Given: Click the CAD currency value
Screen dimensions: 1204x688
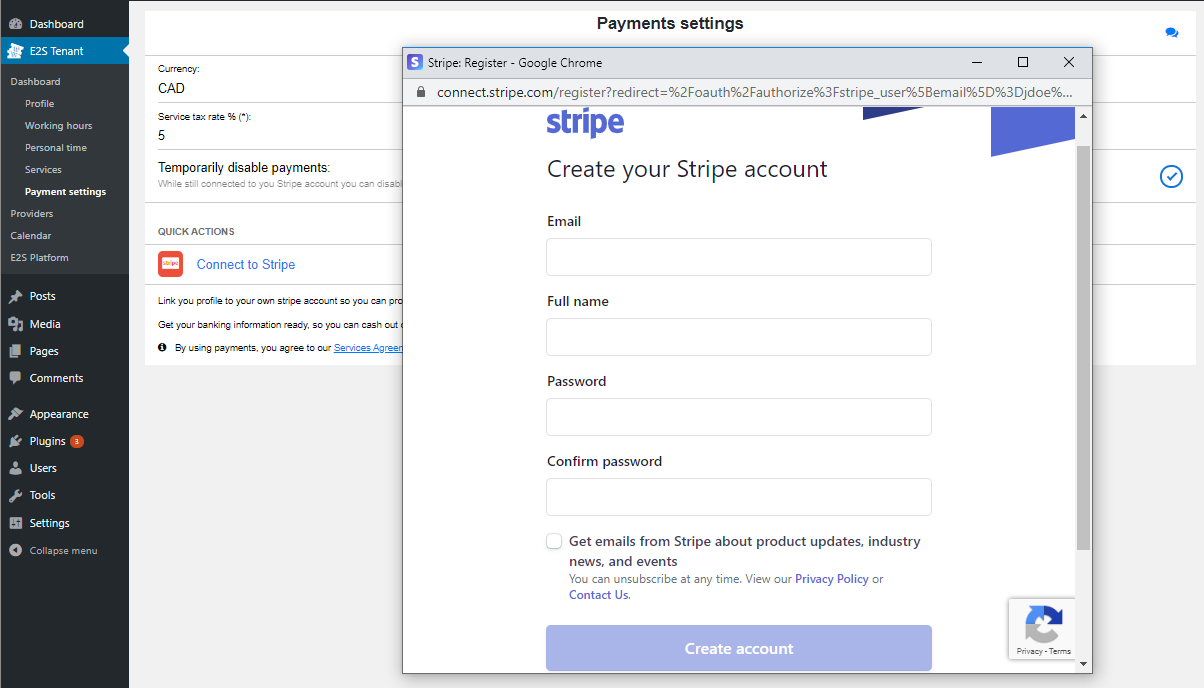Looking at the screenshot, I should (171, 88).
